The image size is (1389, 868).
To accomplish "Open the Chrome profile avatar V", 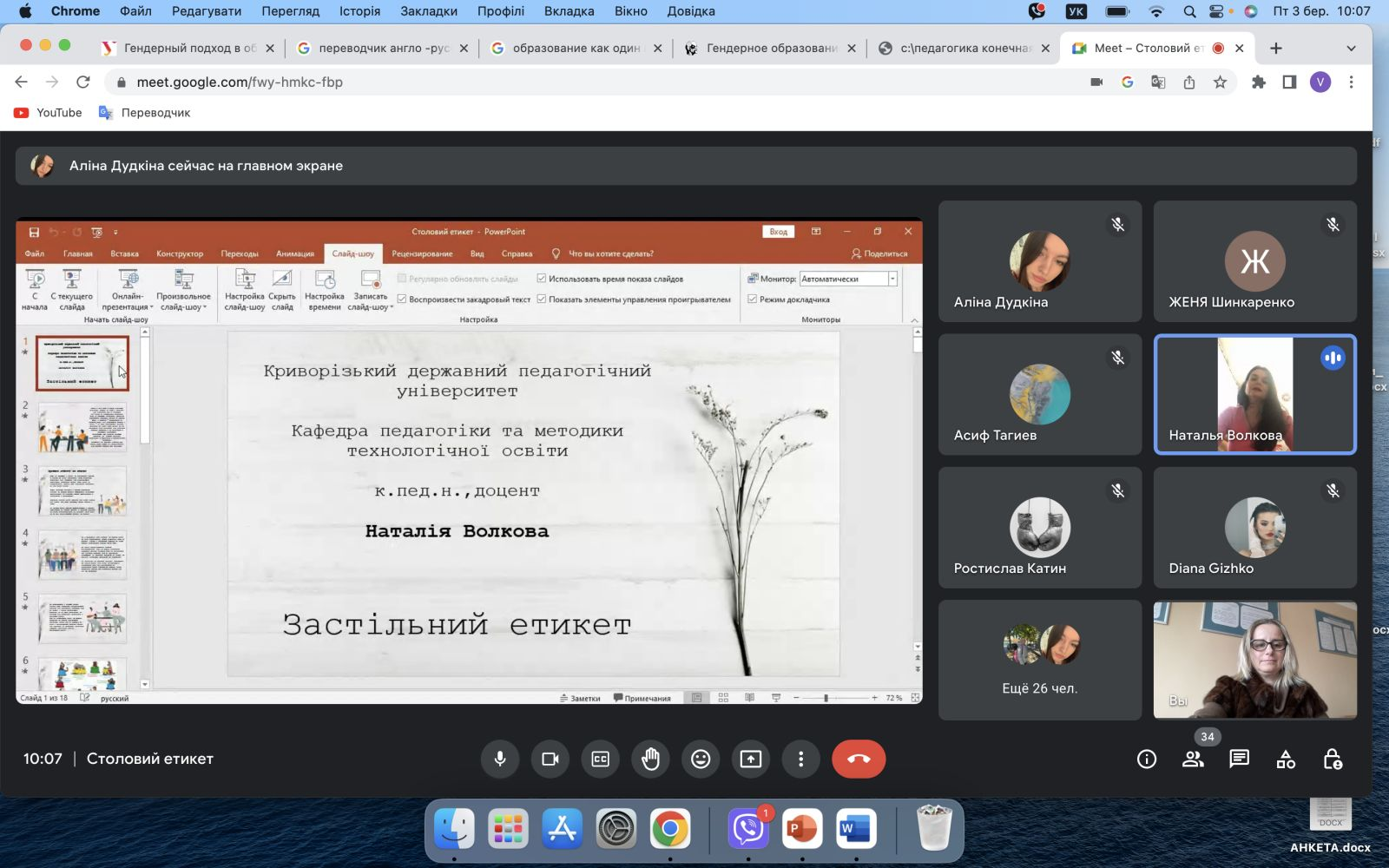I will point(1320,82).
